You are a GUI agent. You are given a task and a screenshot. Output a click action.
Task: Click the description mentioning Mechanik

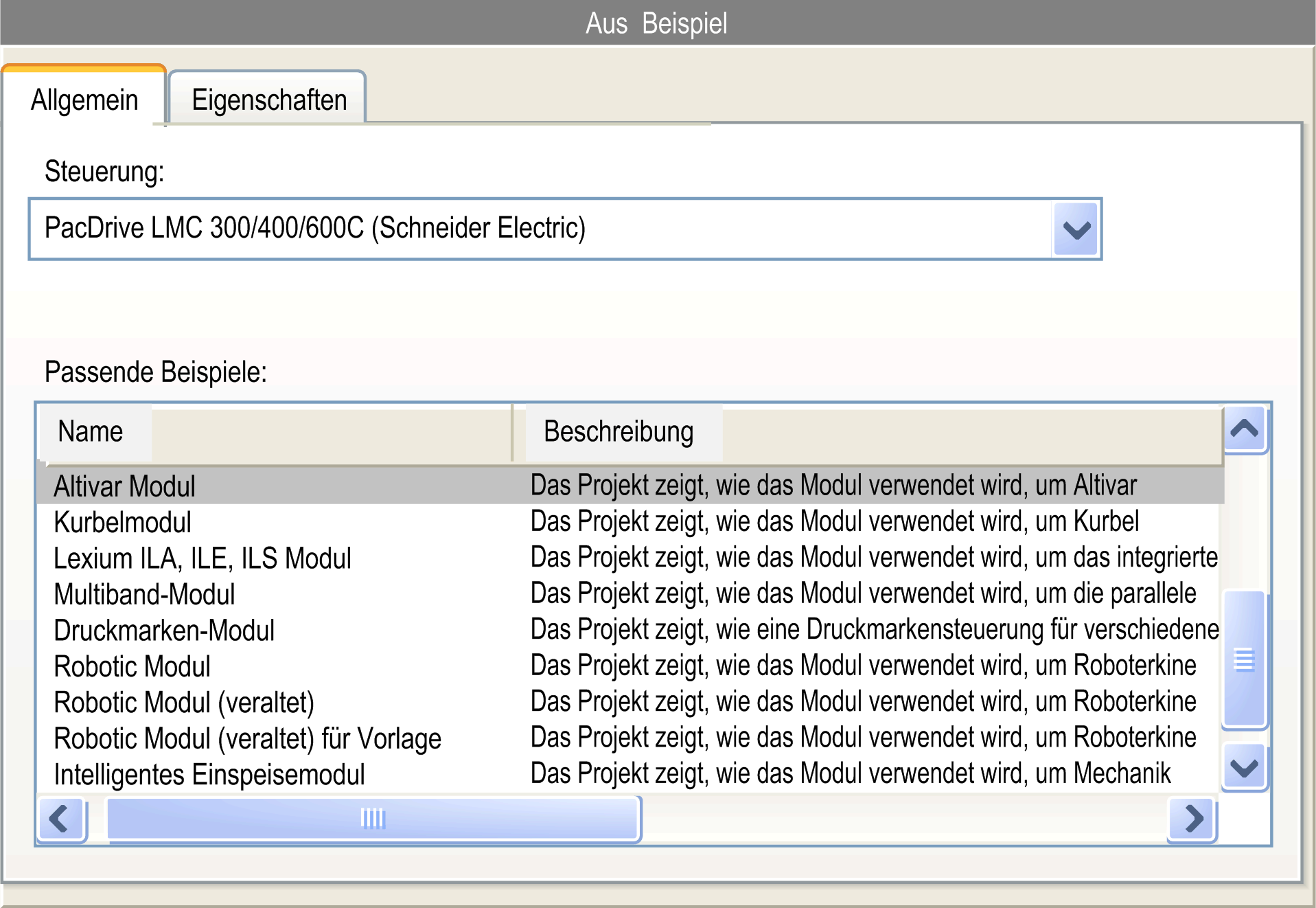(x=851, y=774)
